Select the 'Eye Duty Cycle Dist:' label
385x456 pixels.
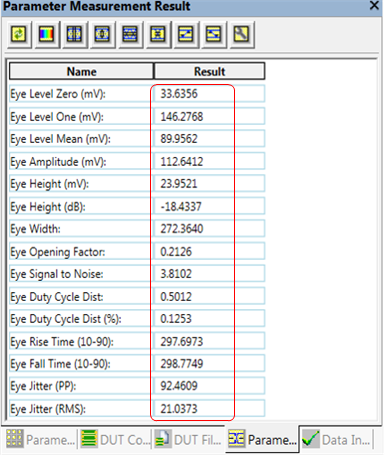point(57,297)
